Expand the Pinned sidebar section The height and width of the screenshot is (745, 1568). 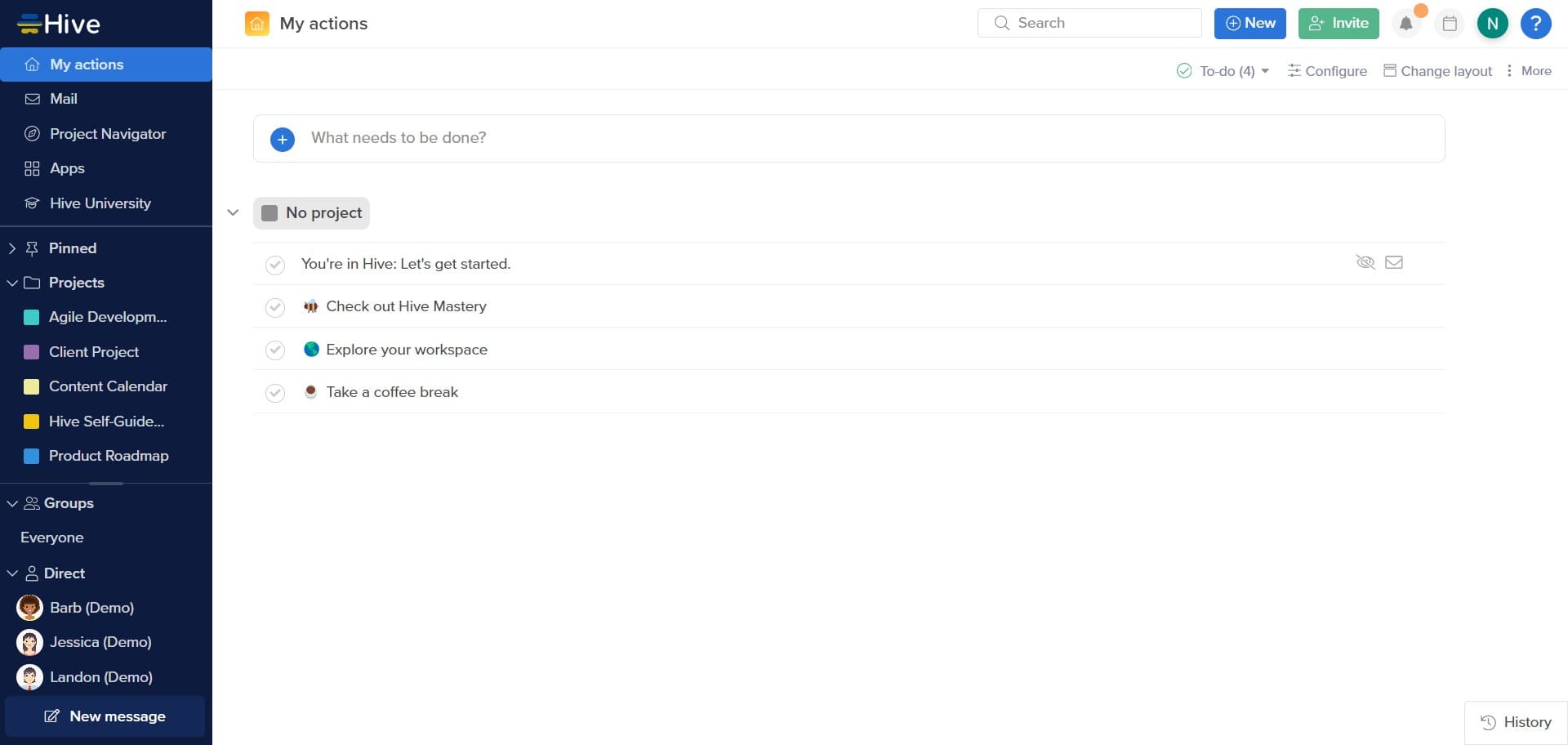12,248
